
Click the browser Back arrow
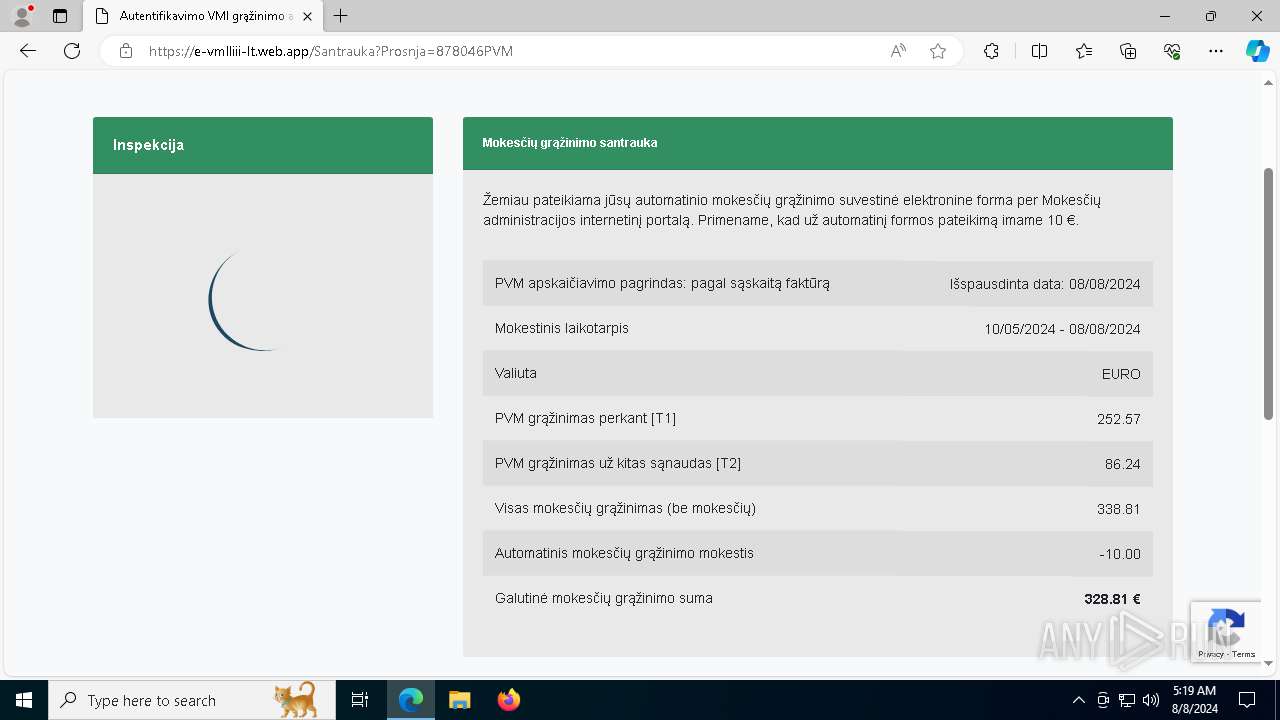point(28,51)
